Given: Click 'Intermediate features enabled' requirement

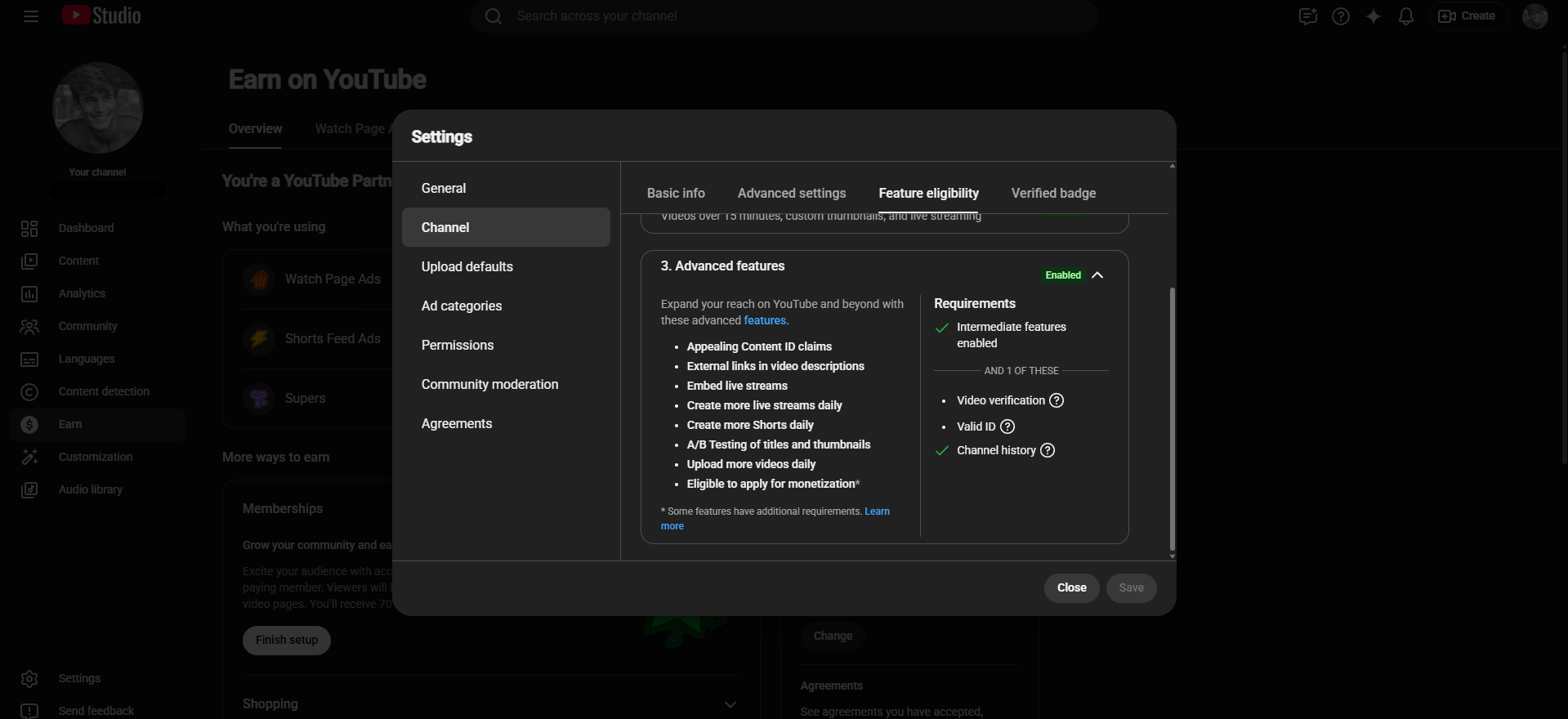Looking at the screenshot, I should tap(1012, 335).
